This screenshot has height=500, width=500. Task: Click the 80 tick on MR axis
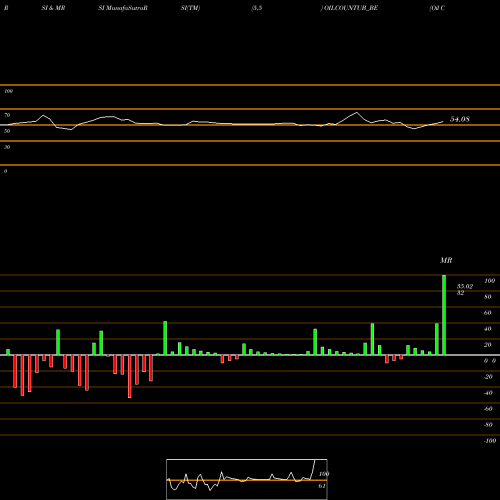488,297
